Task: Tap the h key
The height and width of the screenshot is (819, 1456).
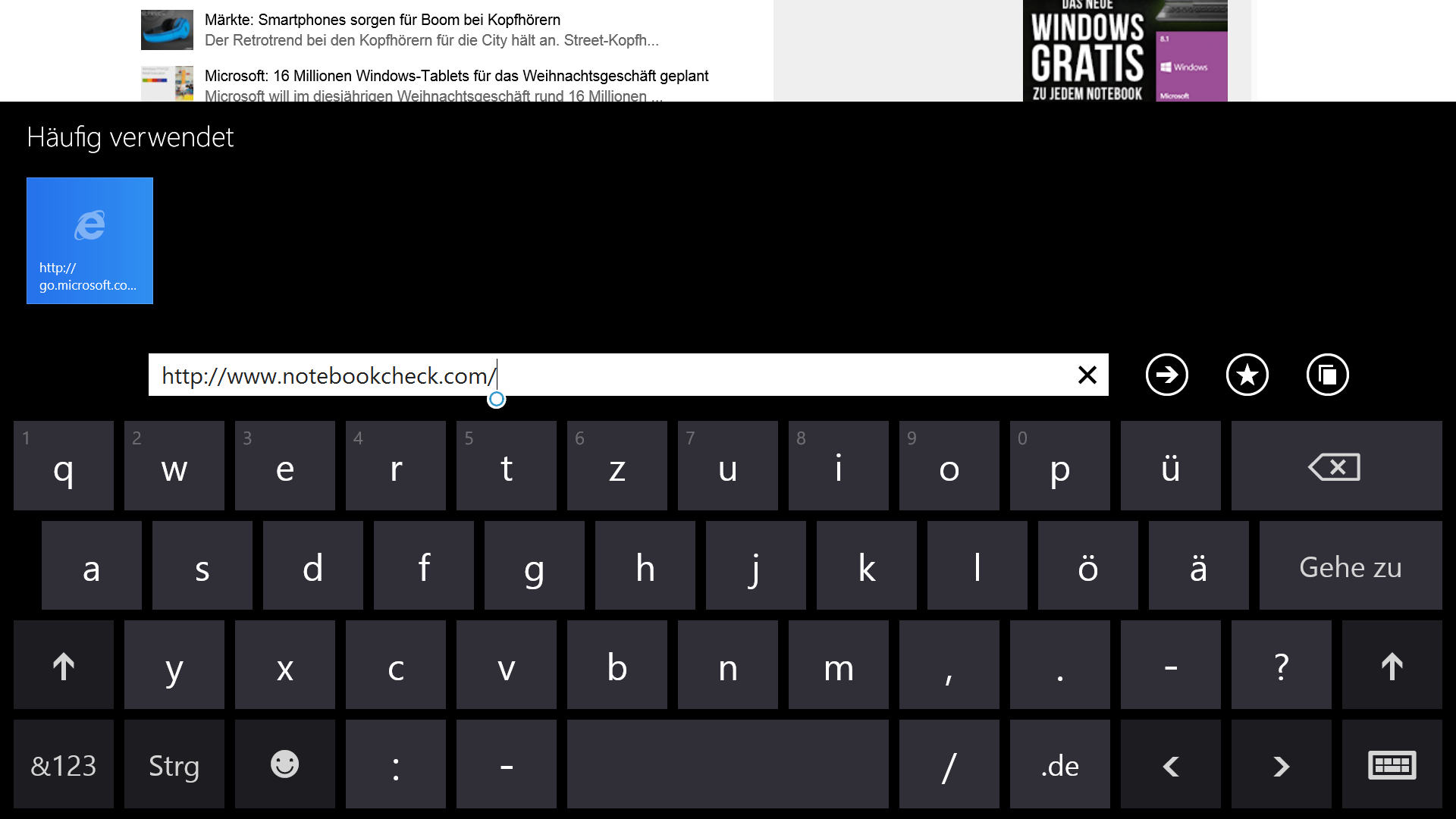Action: 645,565
